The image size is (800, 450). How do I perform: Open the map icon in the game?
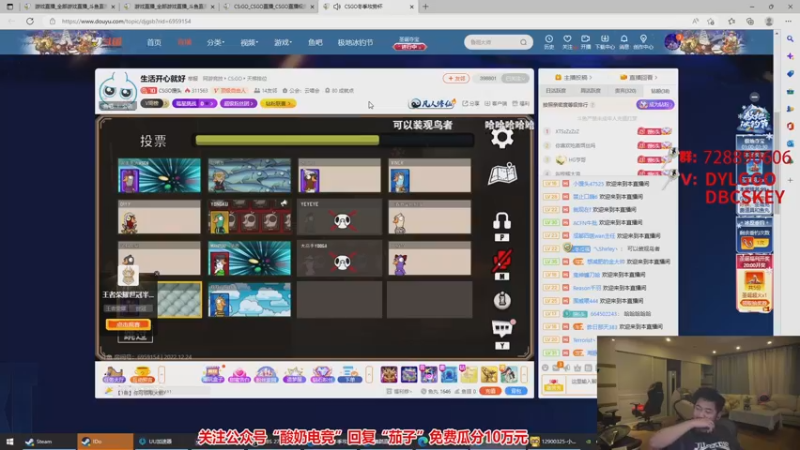(x=503, y=174)
